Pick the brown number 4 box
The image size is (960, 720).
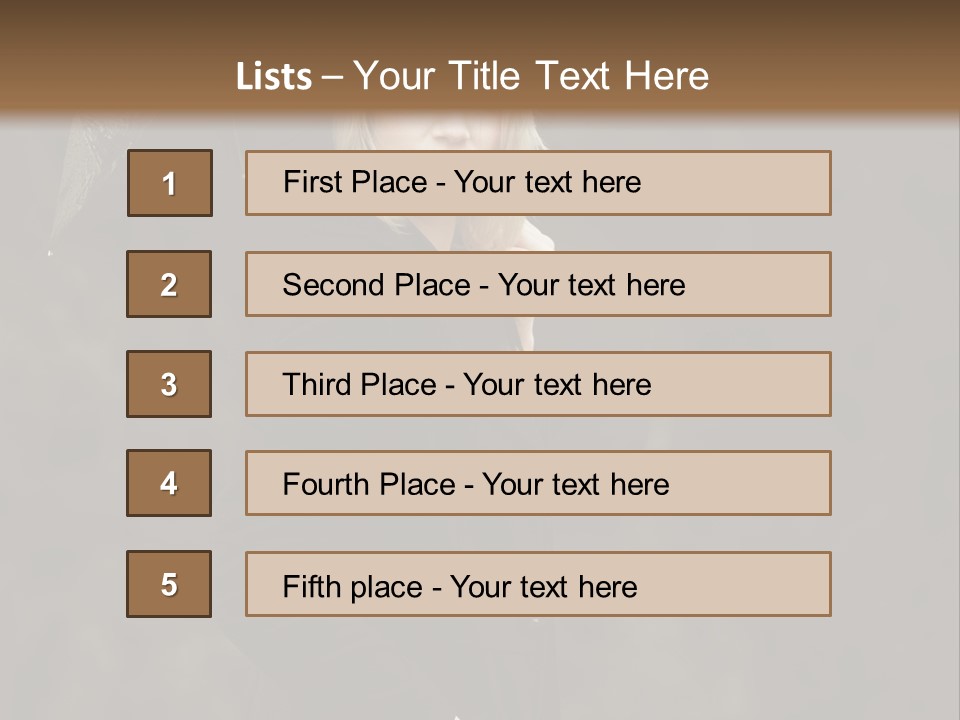pyautogui.click(x=169, y=484)
